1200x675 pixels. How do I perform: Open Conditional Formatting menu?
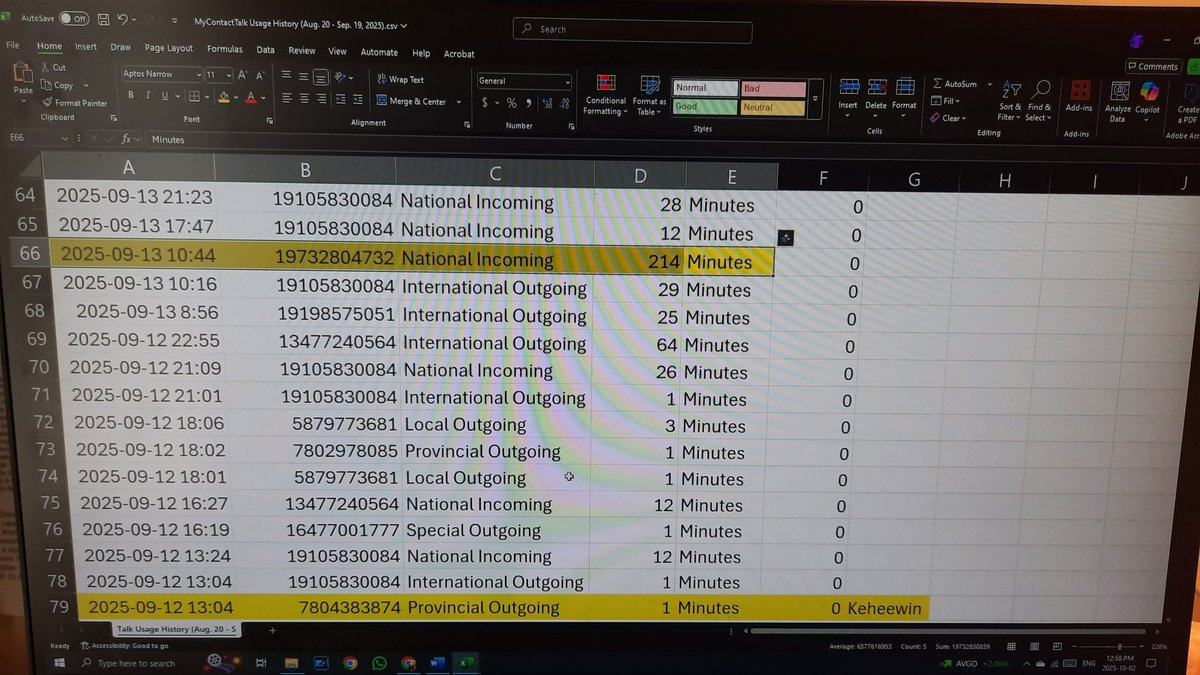point(606,94)
